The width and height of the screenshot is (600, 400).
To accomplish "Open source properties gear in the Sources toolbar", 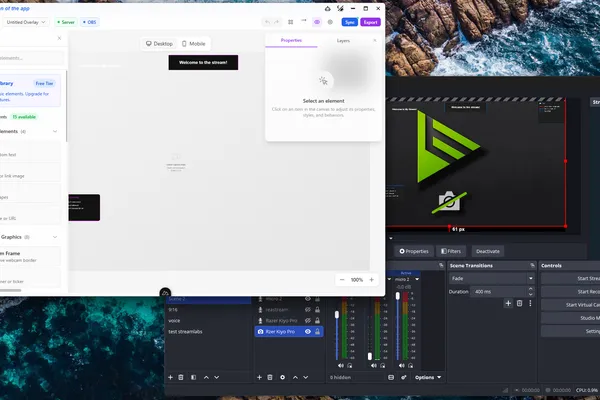I will (x=282, y=377).
